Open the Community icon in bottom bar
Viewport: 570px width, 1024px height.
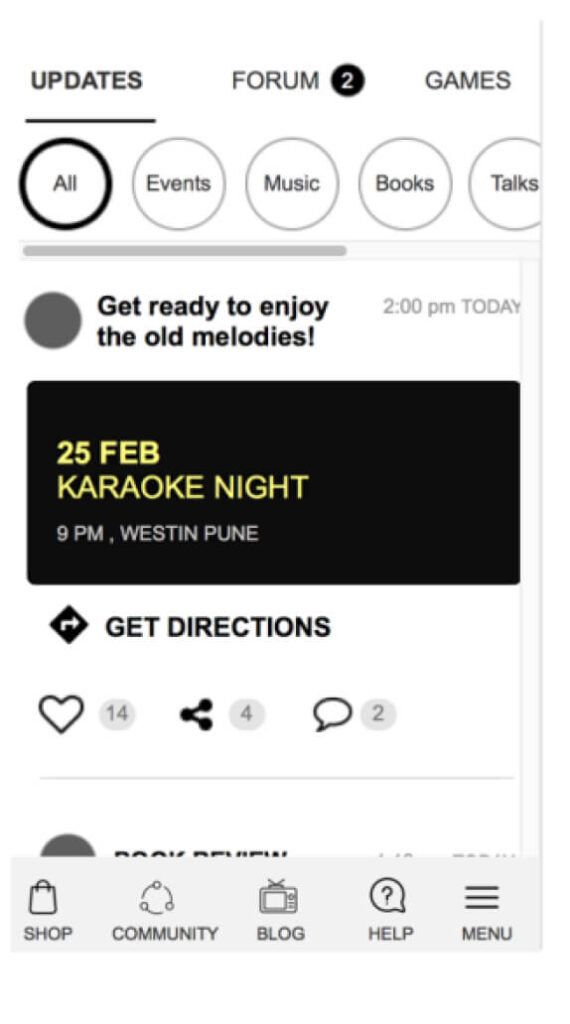tap(157, 897)
